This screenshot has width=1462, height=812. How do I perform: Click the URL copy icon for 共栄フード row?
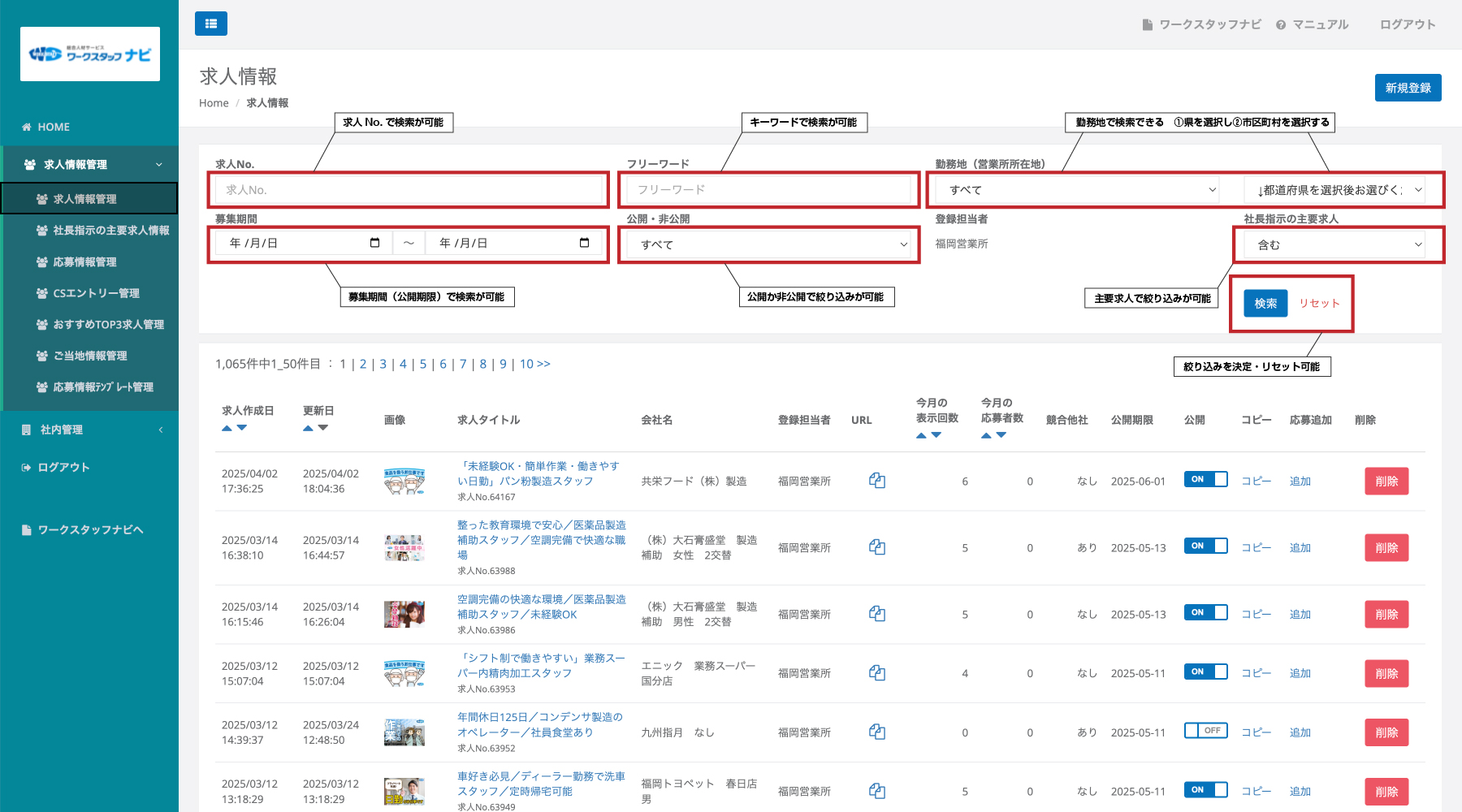coord(876,481)
